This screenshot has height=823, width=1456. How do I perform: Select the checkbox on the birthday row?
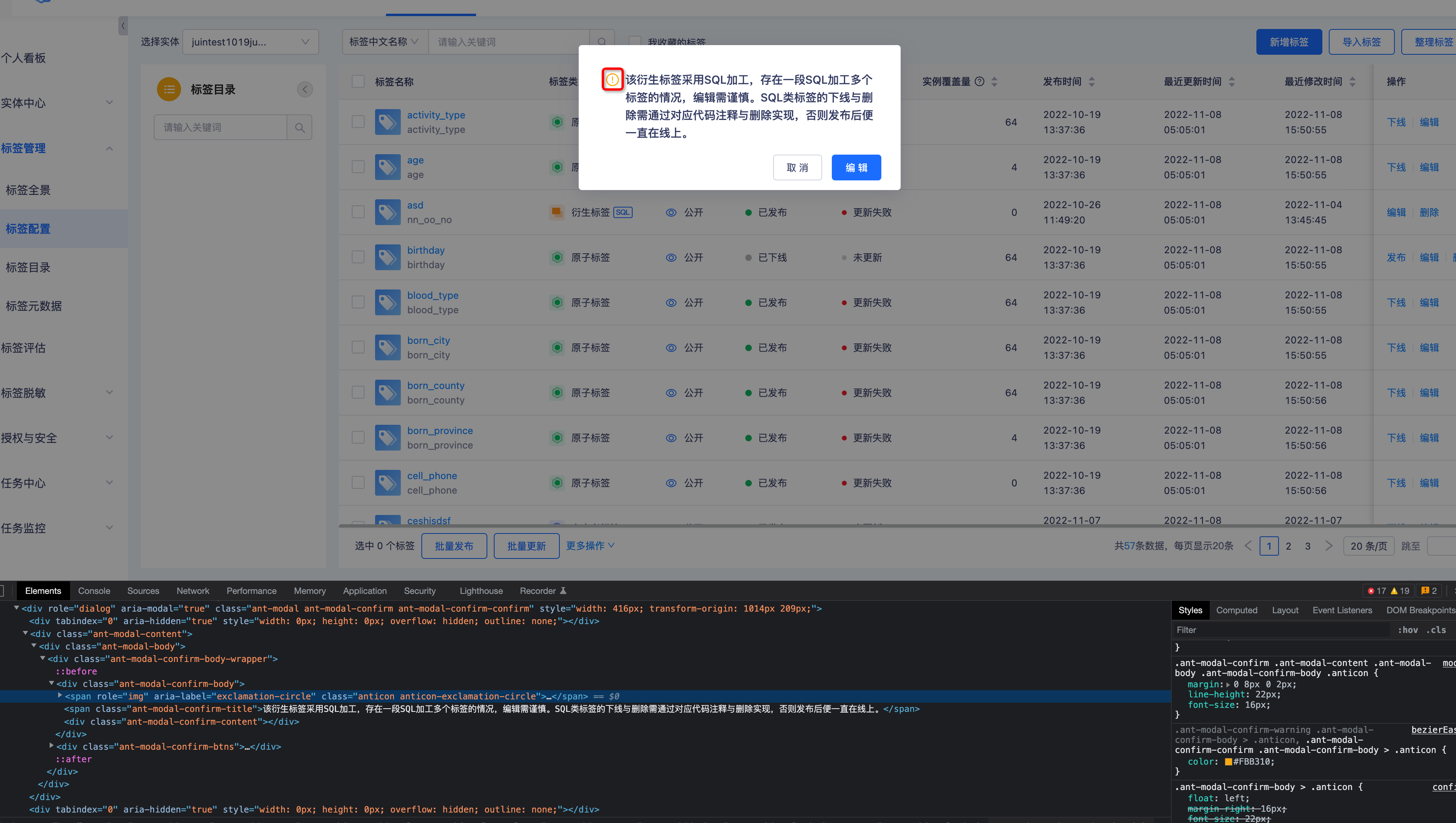[x=358, y=257]
